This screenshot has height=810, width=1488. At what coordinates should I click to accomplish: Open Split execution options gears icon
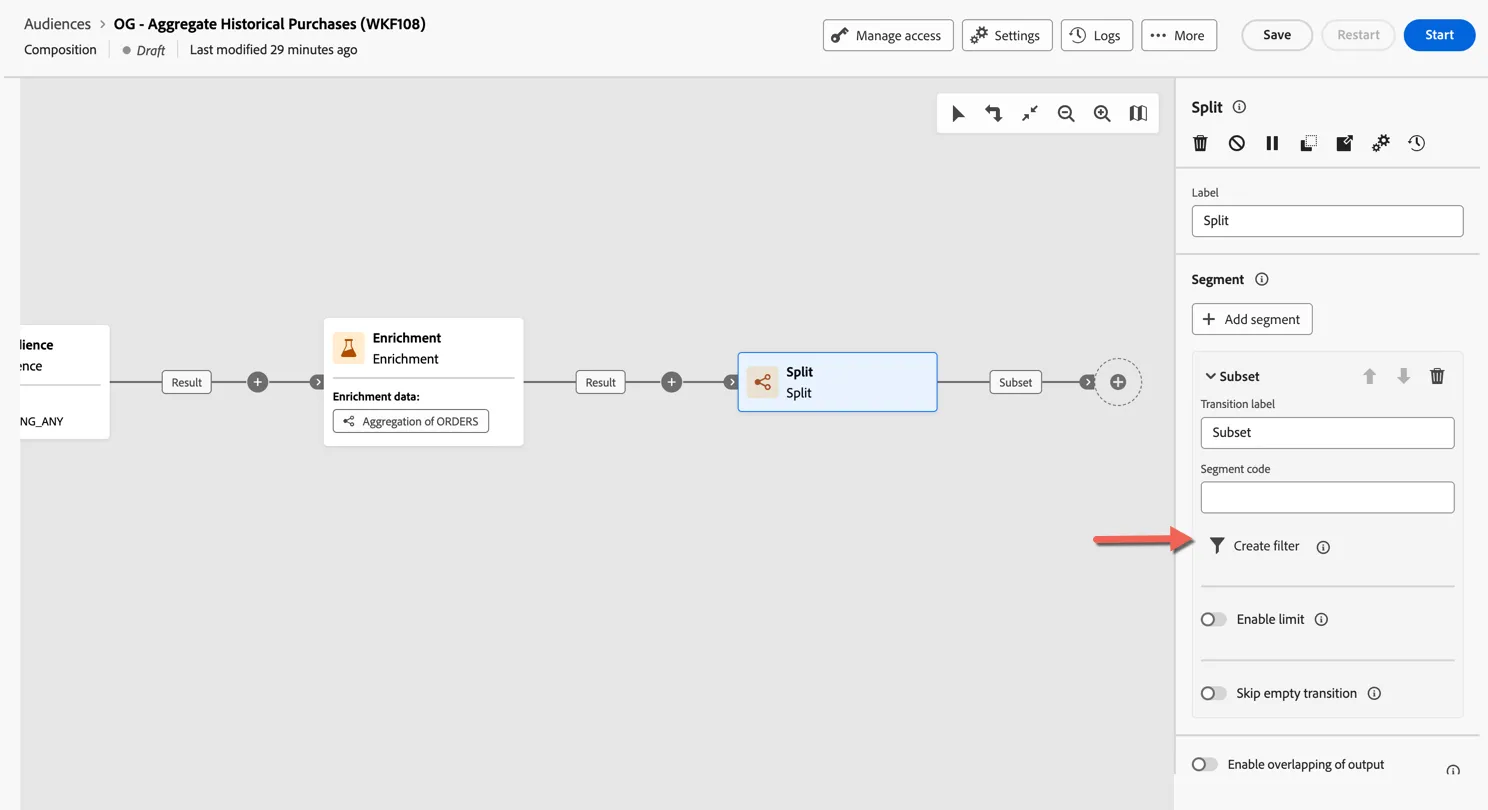1381,143
